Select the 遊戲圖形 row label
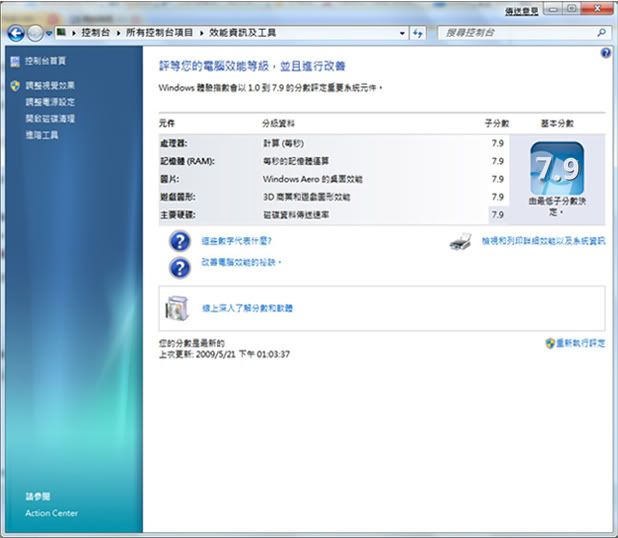618x538 pixels. (178, 197)
